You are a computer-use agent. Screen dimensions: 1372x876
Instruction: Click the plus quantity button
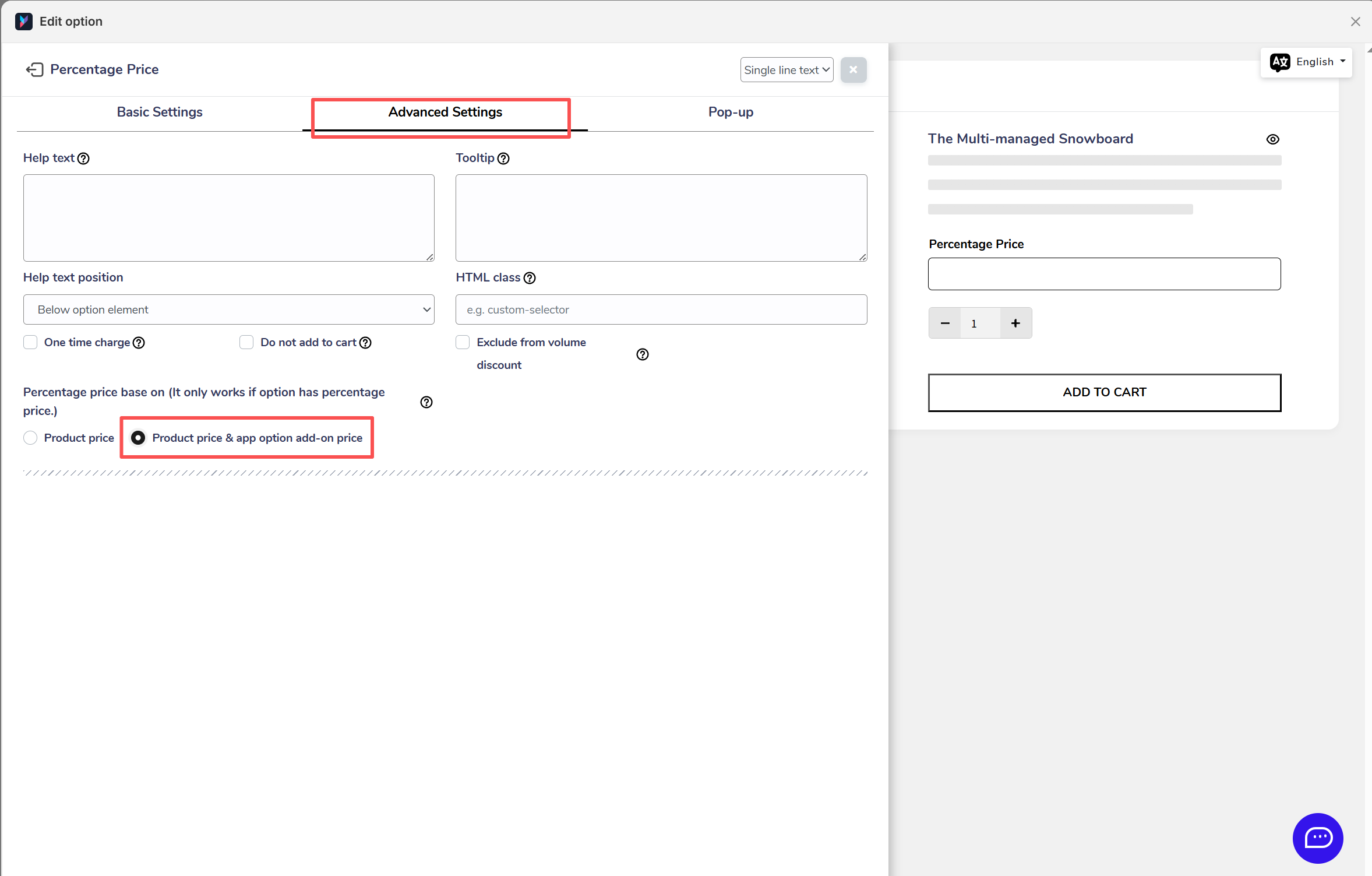(x=1015, y=323)
